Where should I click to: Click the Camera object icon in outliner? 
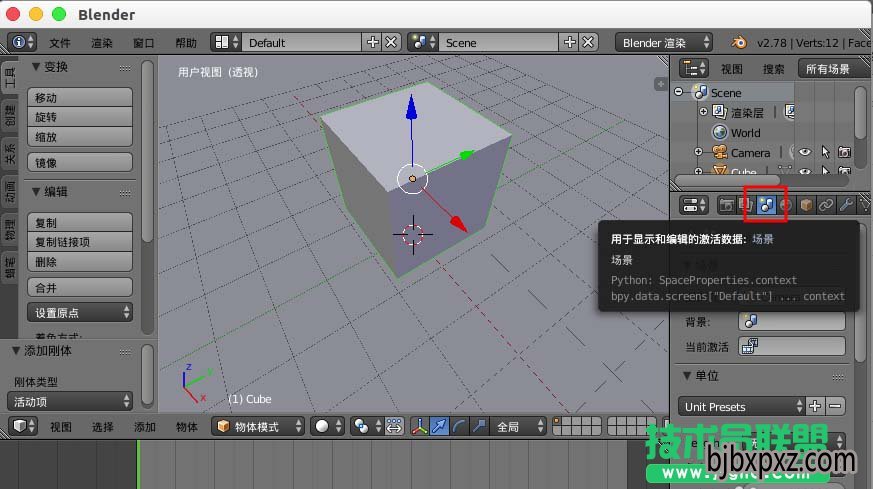click(720, 152)
